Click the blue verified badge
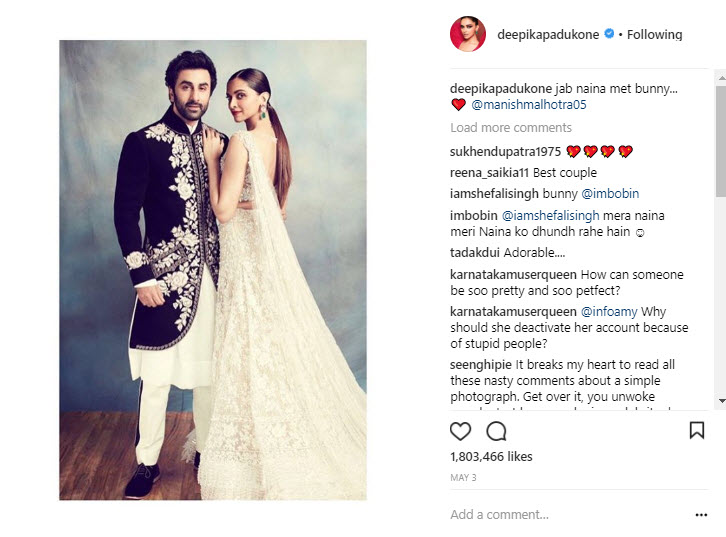Screen dimensions: 726x537 (609, 33)
